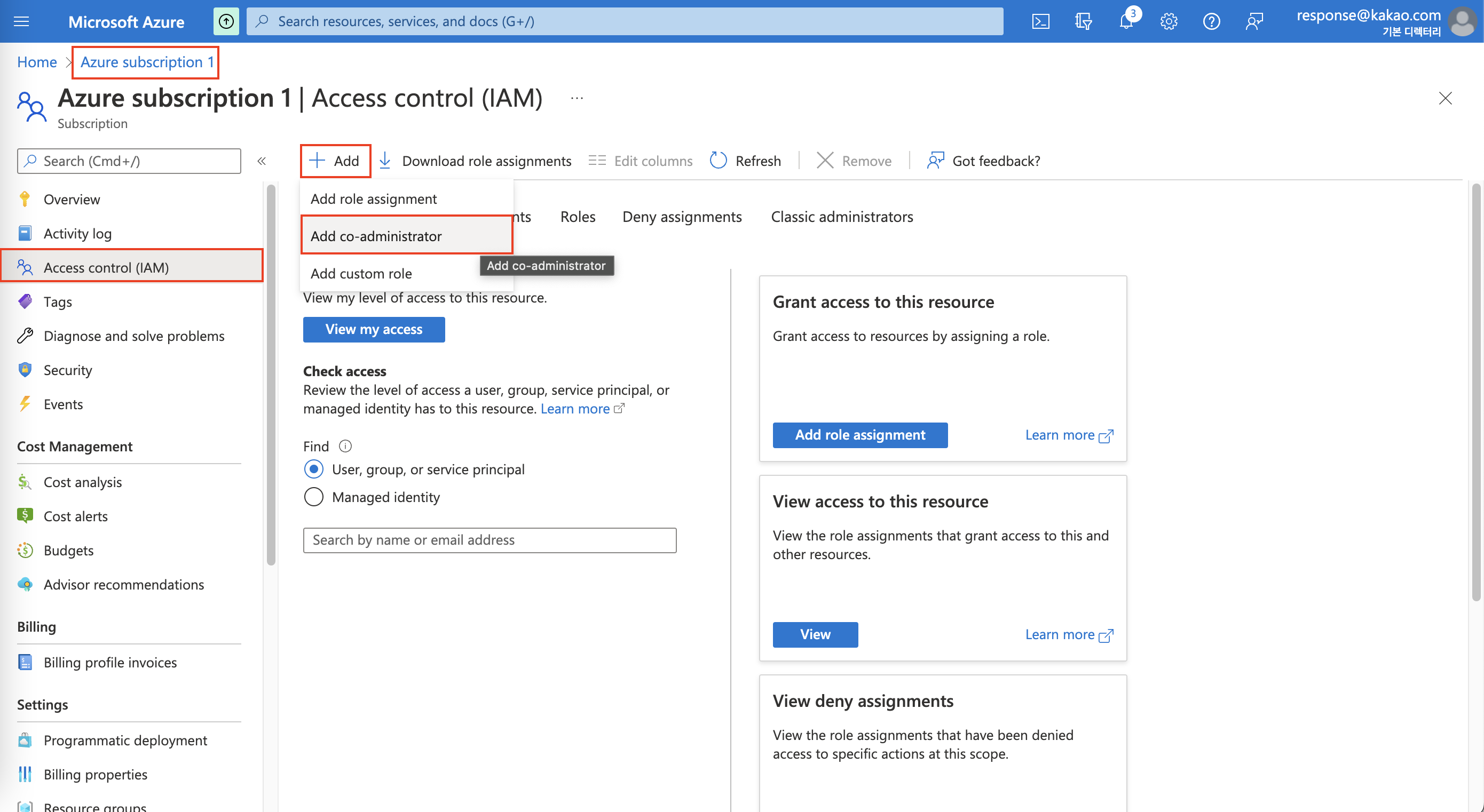Open Cost analysis in sidebar
The height and width of the screenshot is (812, 1484).
[x=131, y=482]
